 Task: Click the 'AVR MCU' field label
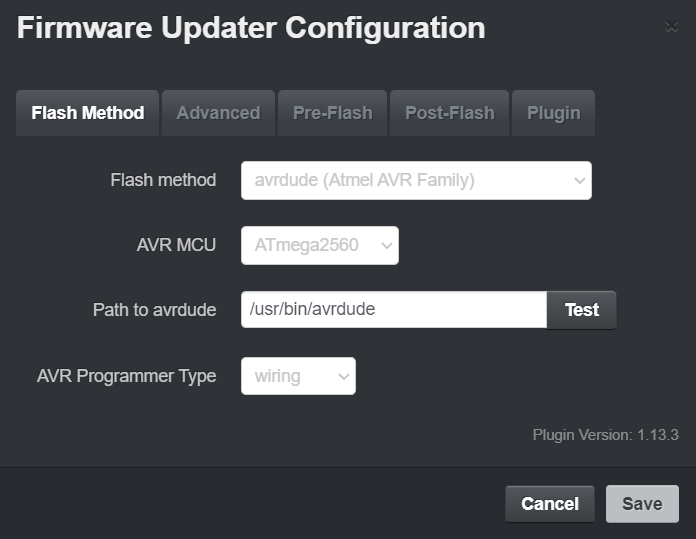click(x=176, y=245)
